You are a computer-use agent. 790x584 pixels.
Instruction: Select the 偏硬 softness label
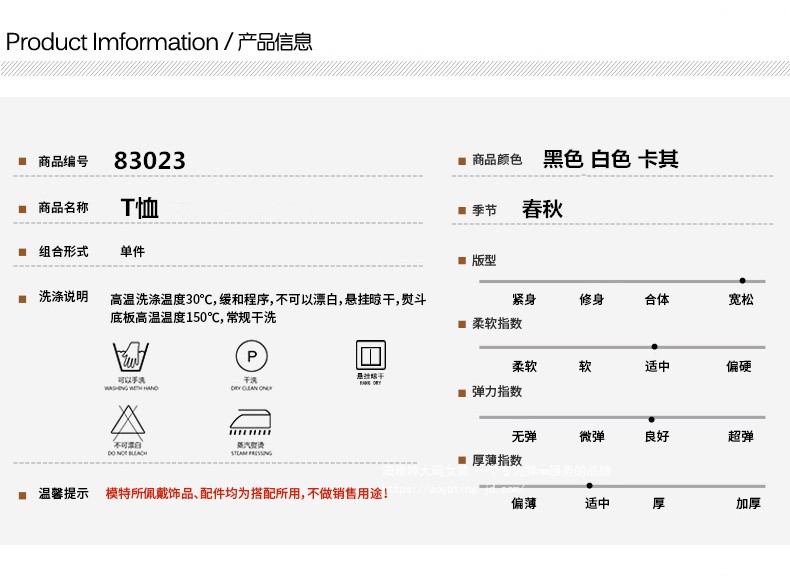pyautogui.click(x=739, y=367)
